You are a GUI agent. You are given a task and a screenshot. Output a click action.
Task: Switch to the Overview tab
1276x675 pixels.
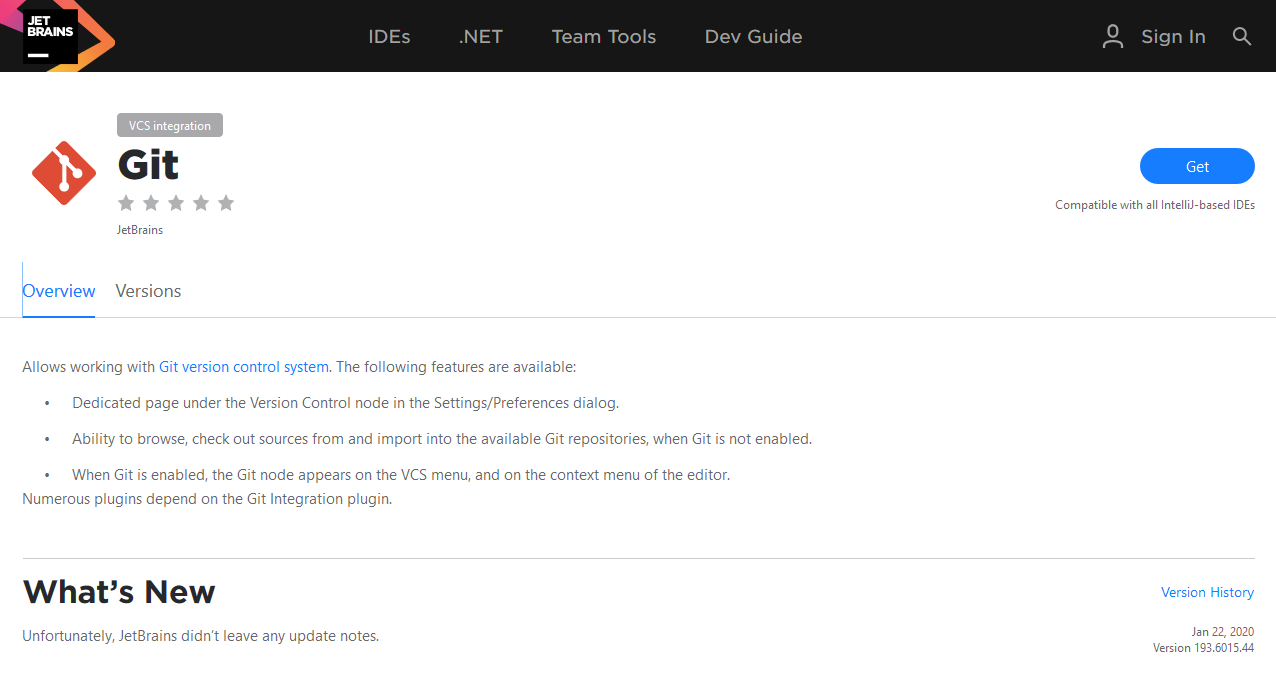[59, 291]
